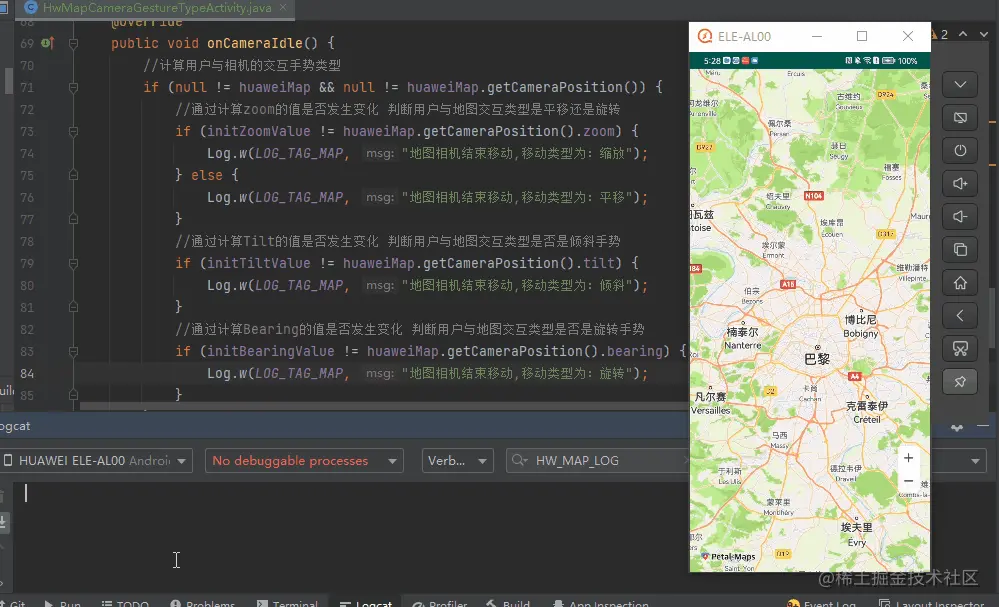Image resolution: width=999 pixels, height=607 pixels.
Task: Click line number 84 in the gutter
Action: [x=27, y=373]
